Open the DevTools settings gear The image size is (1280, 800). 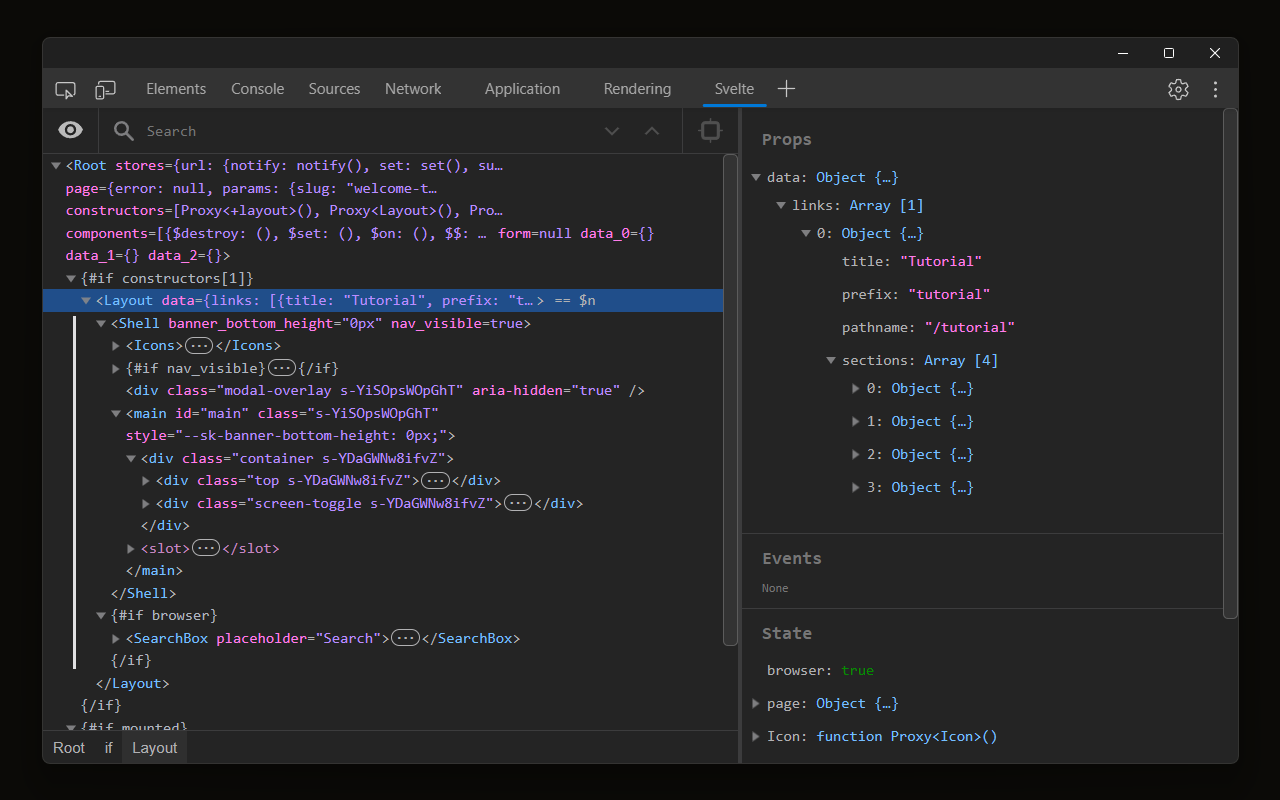click(x=1178, y=89)
